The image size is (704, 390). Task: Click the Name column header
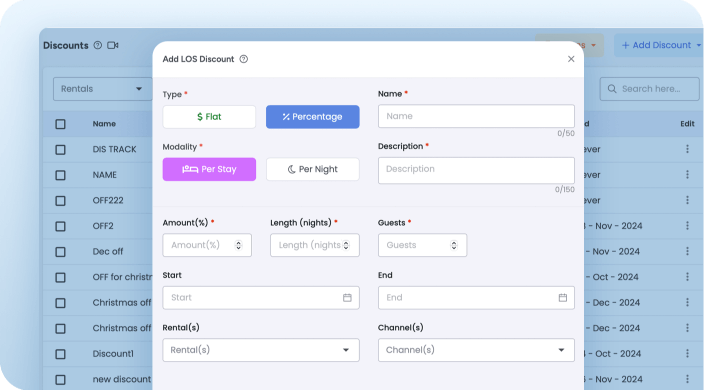pyautogui.click(x=104, y=124)
